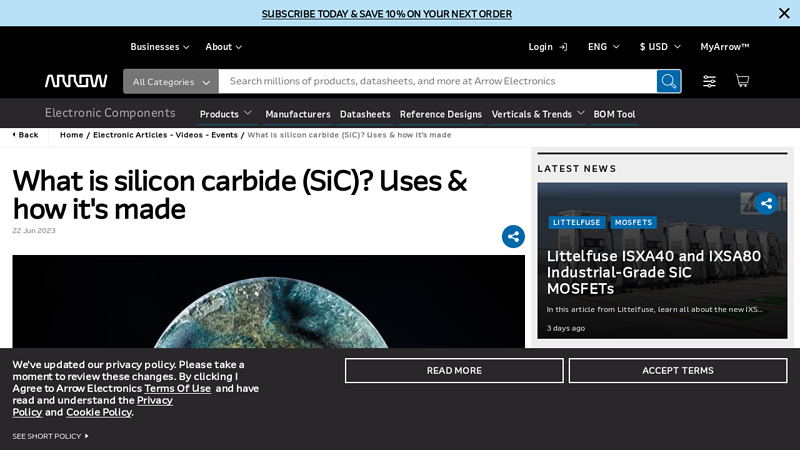800x450 pixels.
Task: Open the Cookie Policy link
Action: click(99, 412)
